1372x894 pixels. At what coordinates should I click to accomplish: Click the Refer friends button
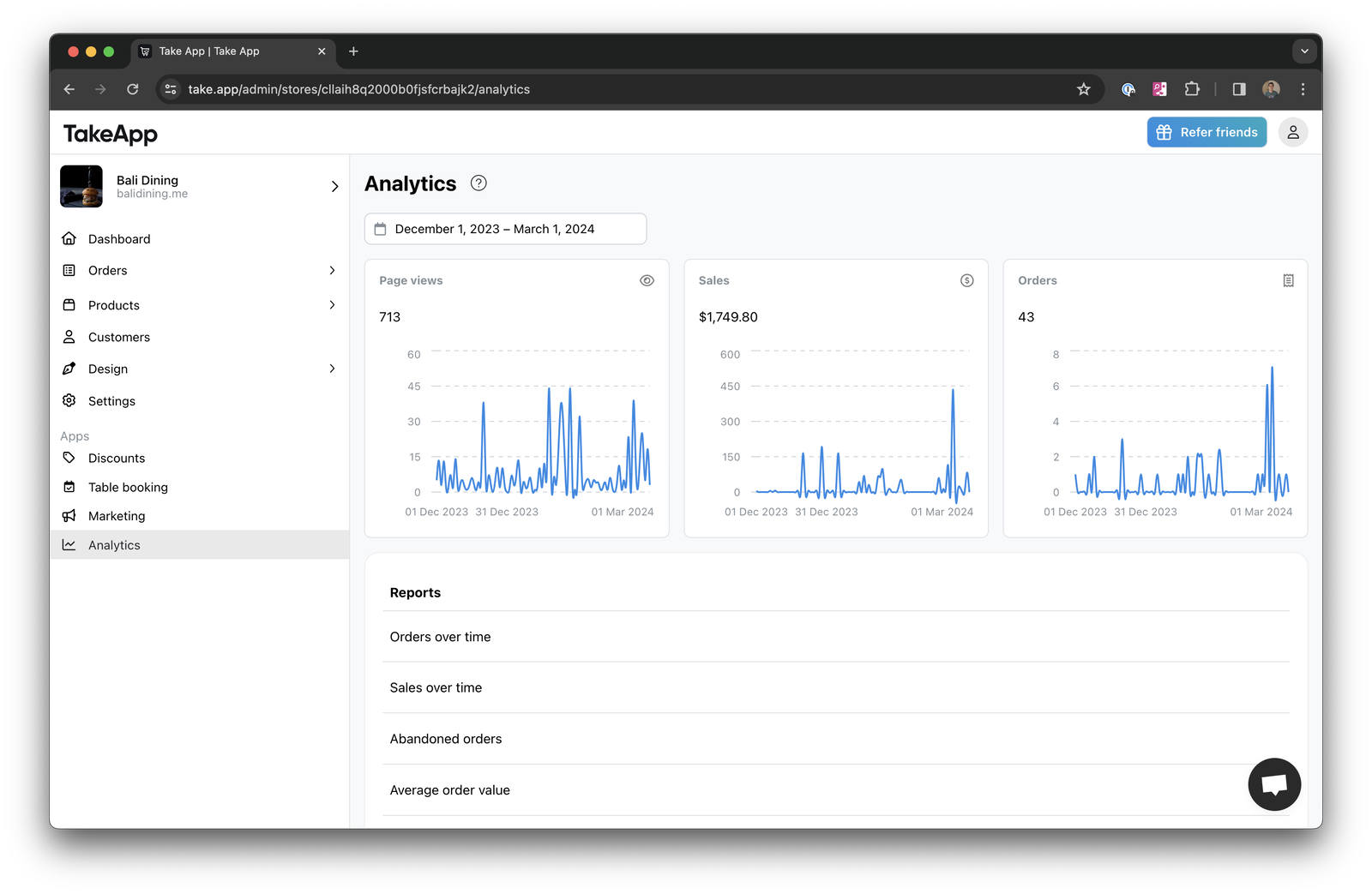click(1207, 132)
